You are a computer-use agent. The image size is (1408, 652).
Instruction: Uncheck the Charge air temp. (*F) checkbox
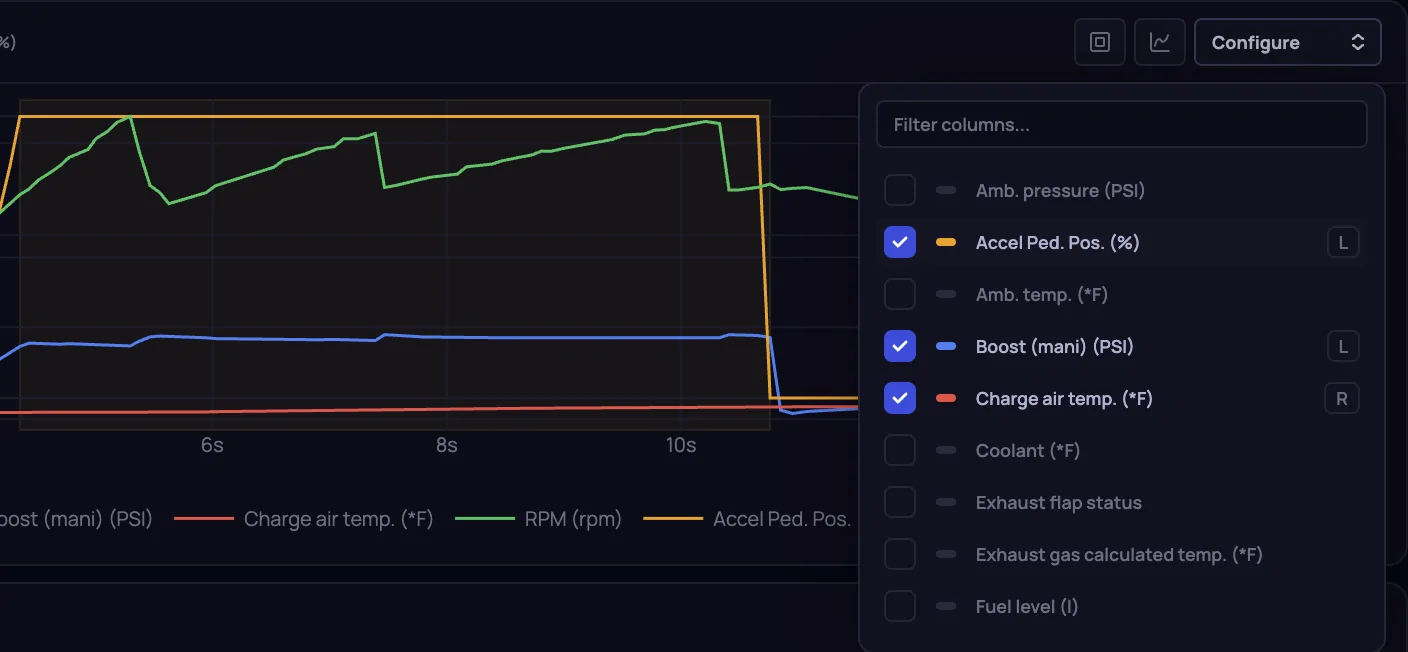coord(900,398)
